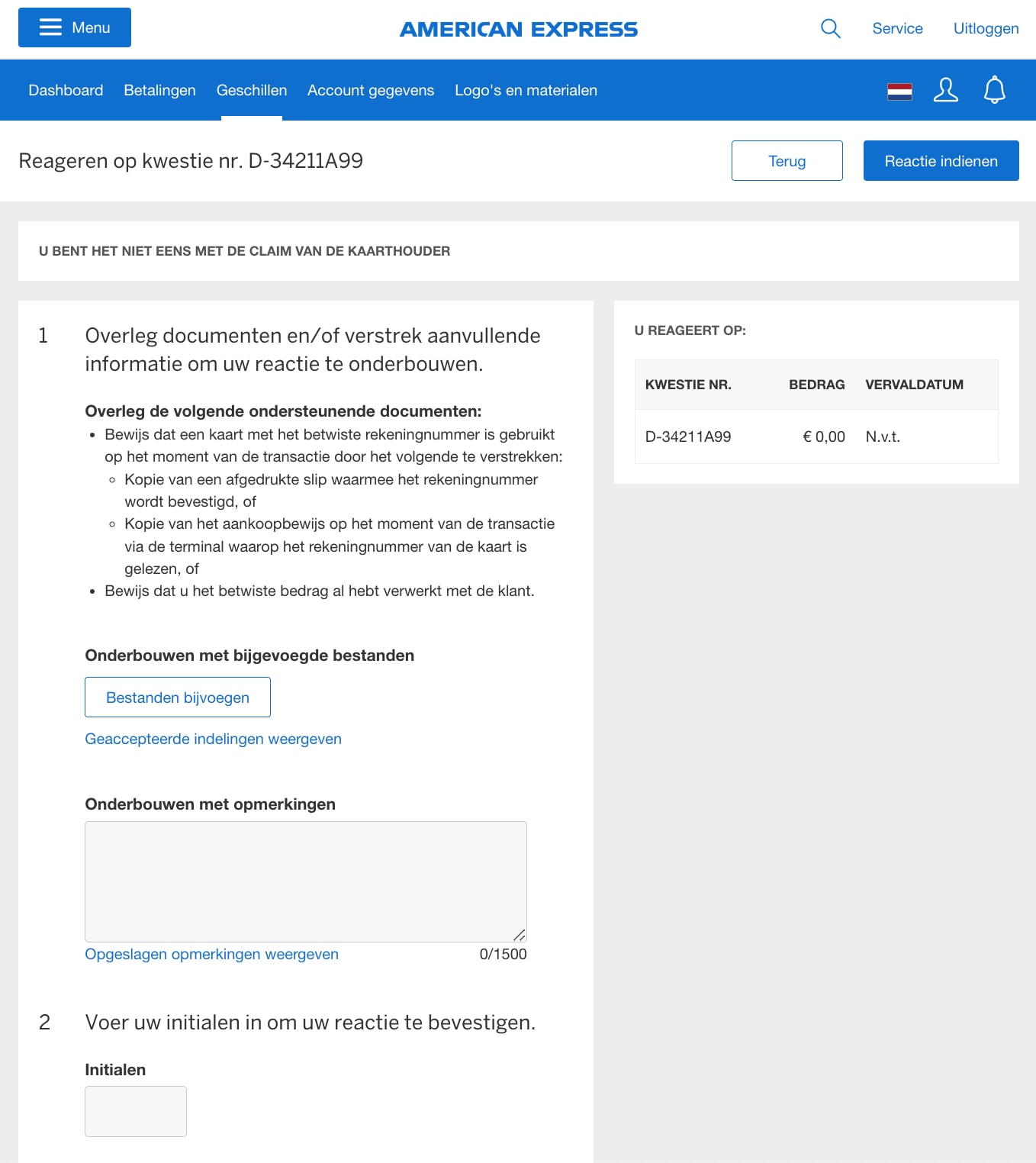Show Geaccepteerde indelingen weergeven

214,739
